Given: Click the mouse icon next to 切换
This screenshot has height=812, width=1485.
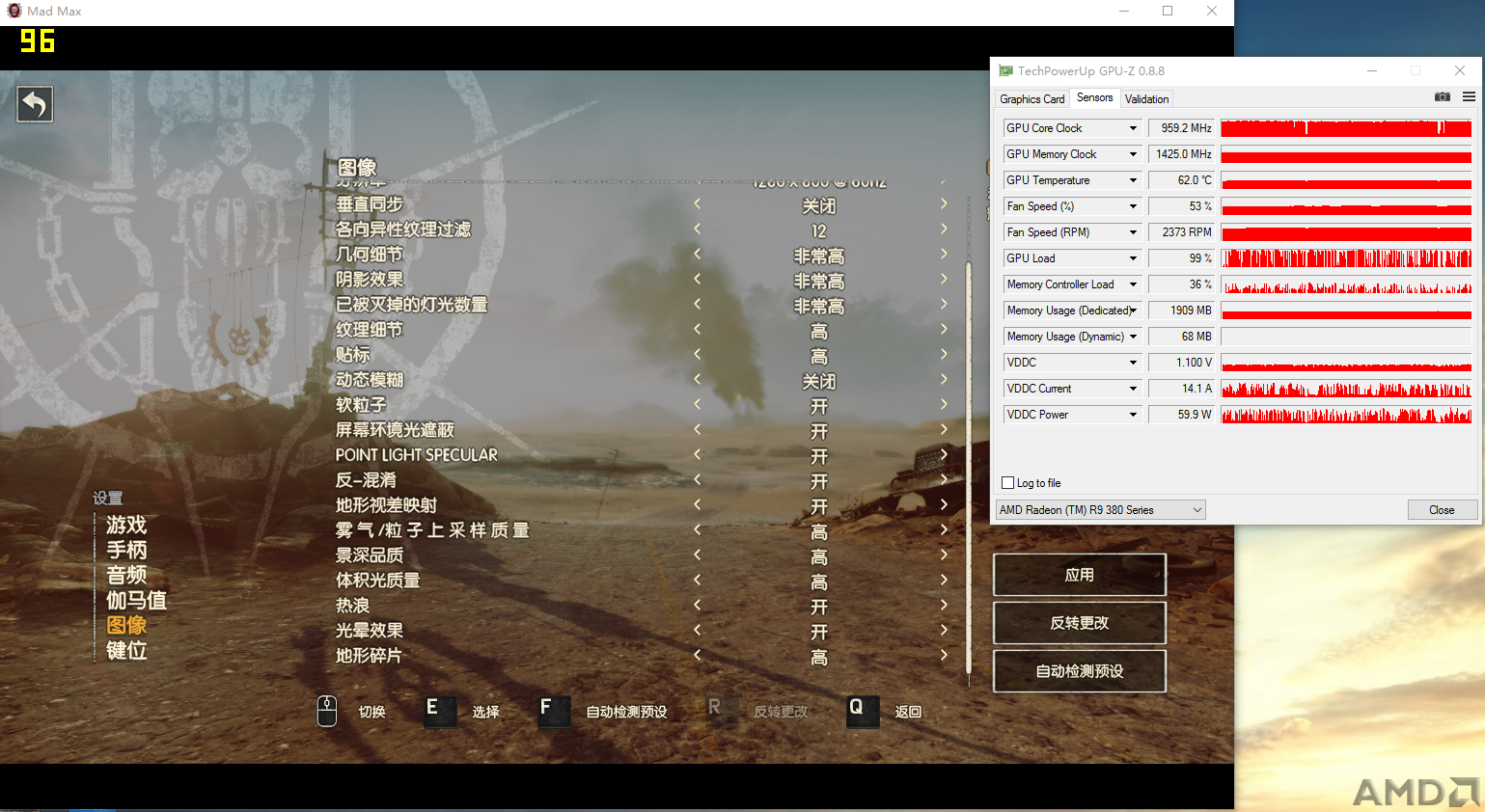Looking at the screenshot, I should tap(327, 711).
